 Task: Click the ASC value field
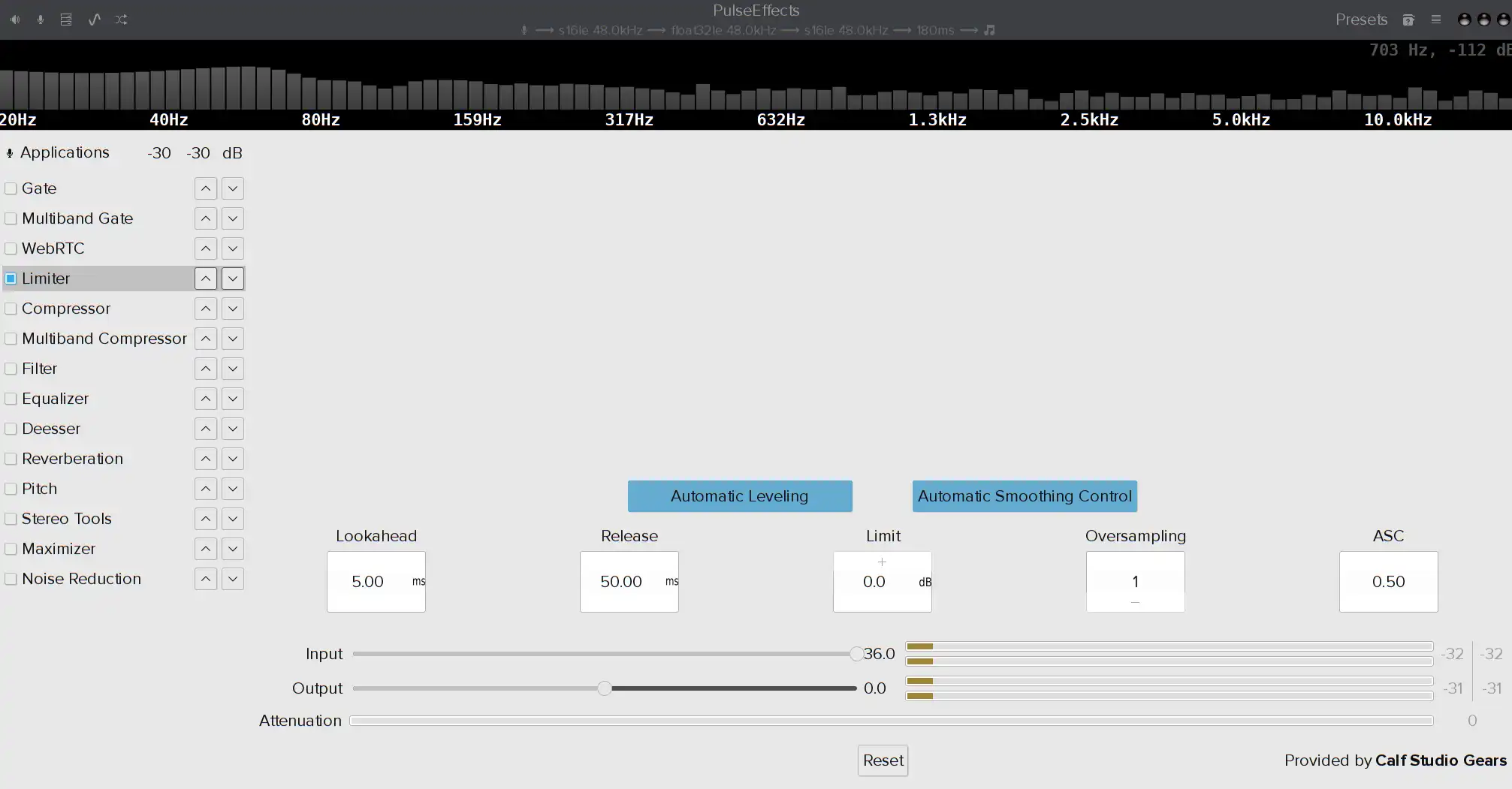click(x=1388, y=582)
